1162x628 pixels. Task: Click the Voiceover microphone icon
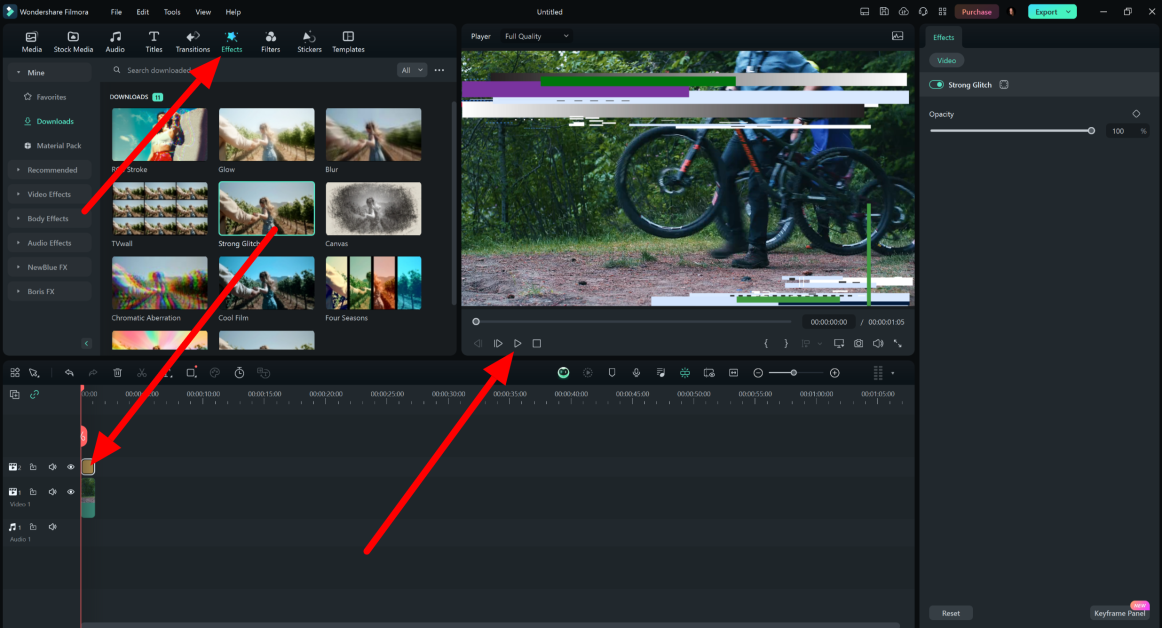click(x=636, y=372)
